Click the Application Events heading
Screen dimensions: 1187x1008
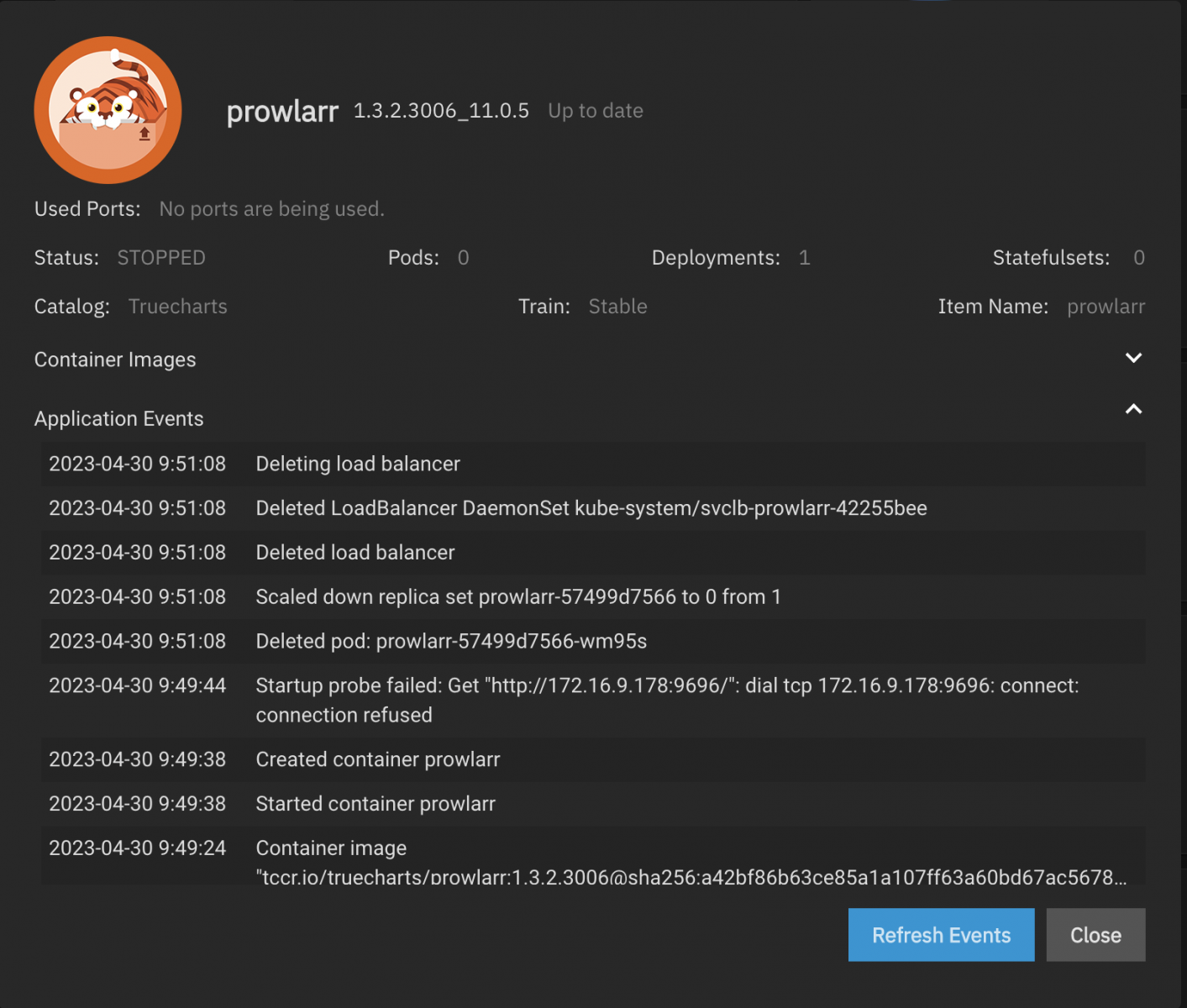click(x=118, y=418)
